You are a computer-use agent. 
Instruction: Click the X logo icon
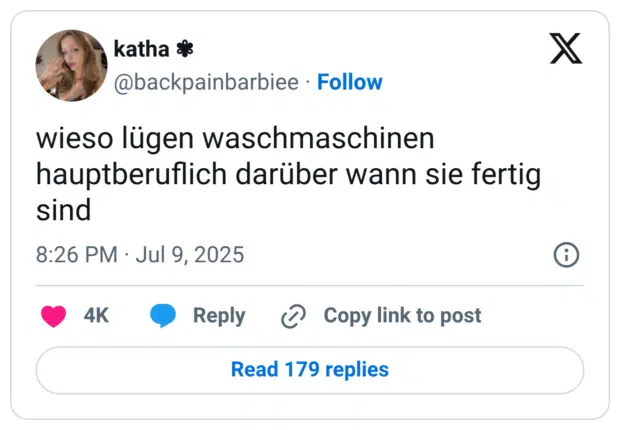click(565, 47)
